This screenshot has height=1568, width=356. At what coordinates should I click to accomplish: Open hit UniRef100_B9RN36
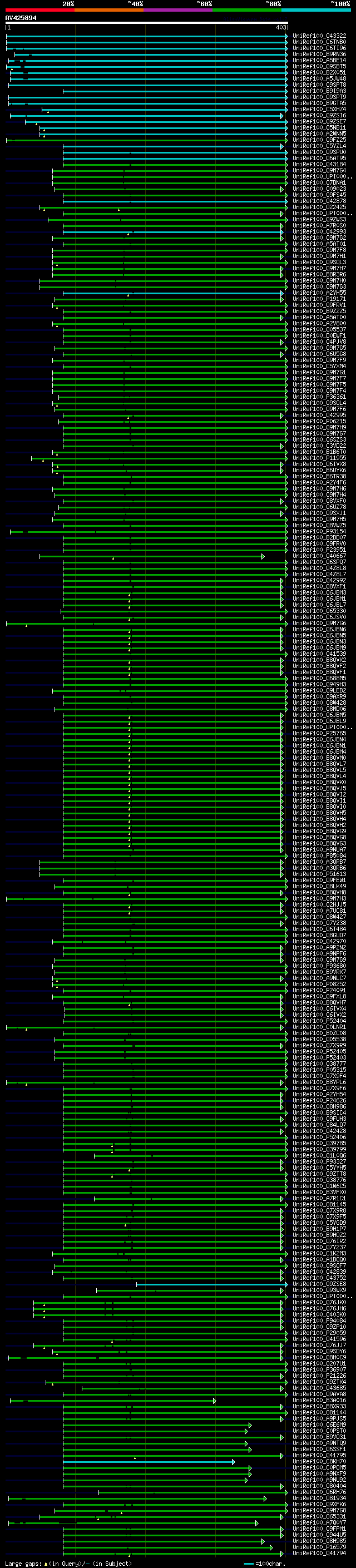pos(319,54)
